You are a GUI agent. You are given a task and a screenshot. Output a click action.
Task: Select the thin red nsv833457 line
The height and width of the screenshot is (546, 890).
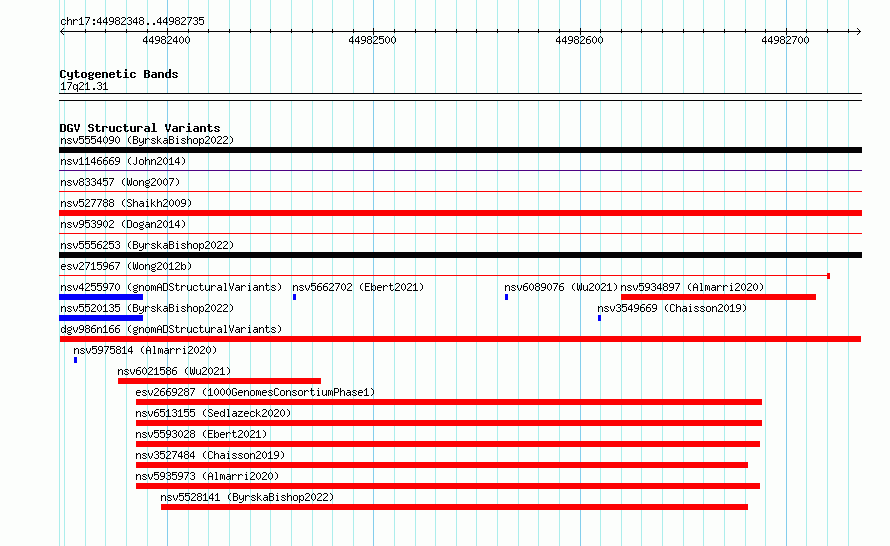460,191
